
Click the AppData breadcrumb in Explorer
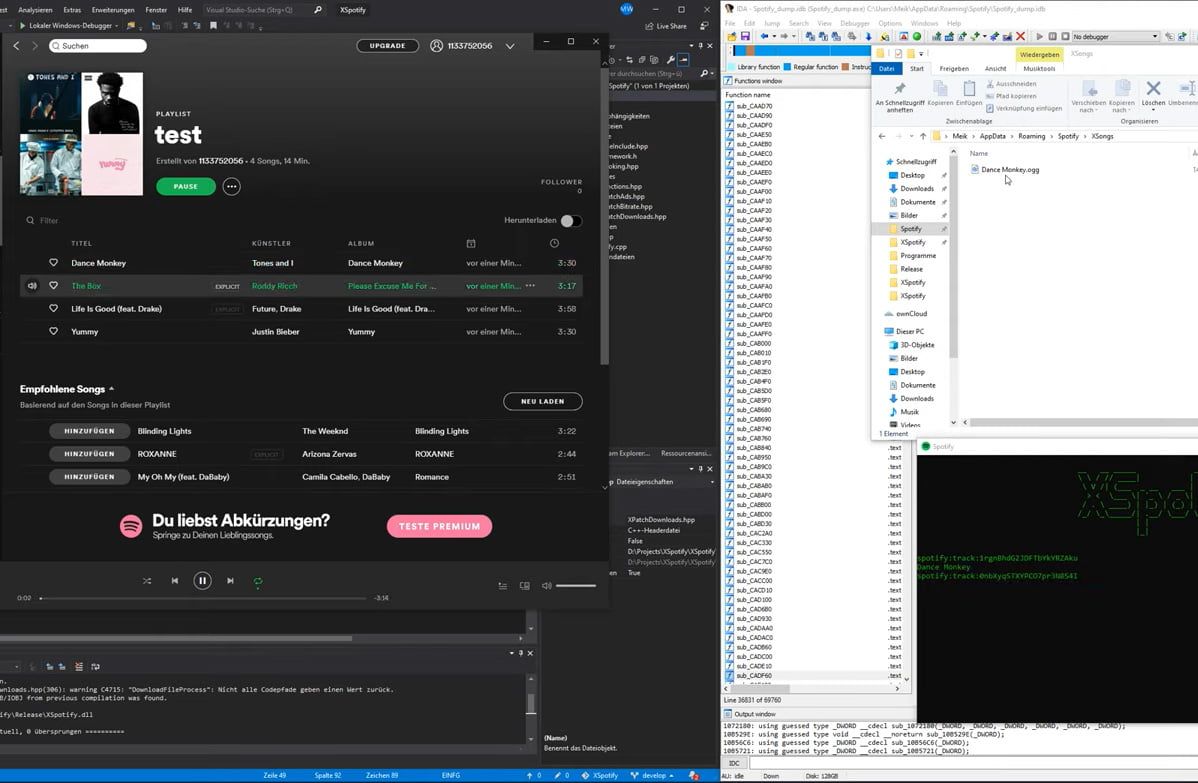(x=992, y=136)
